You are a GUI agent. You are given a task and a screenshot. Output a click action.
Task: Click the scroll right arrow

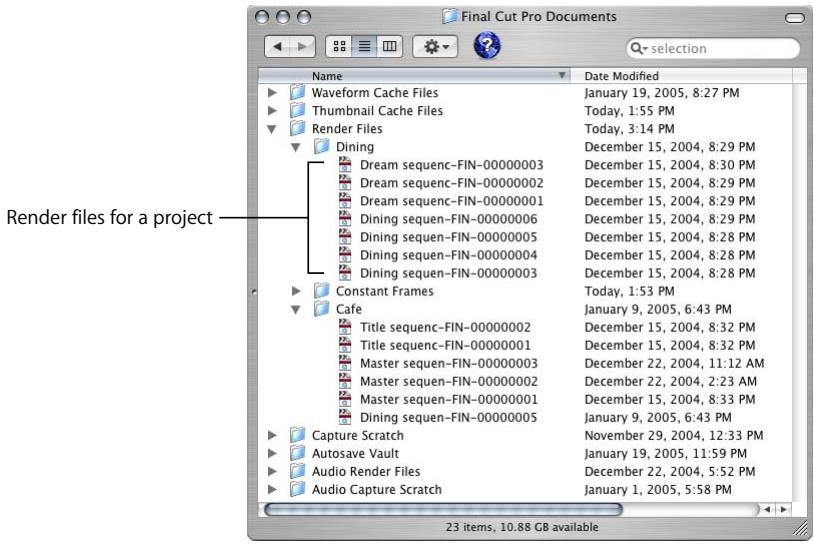pos(783,510)
